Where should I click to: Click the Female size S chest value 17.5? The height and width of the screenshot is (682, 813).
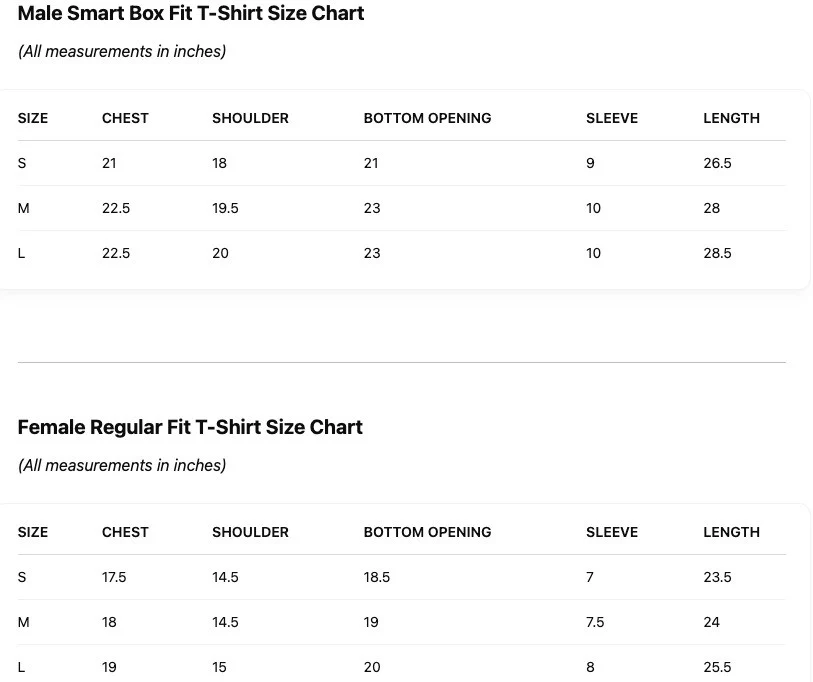[114, 577]
